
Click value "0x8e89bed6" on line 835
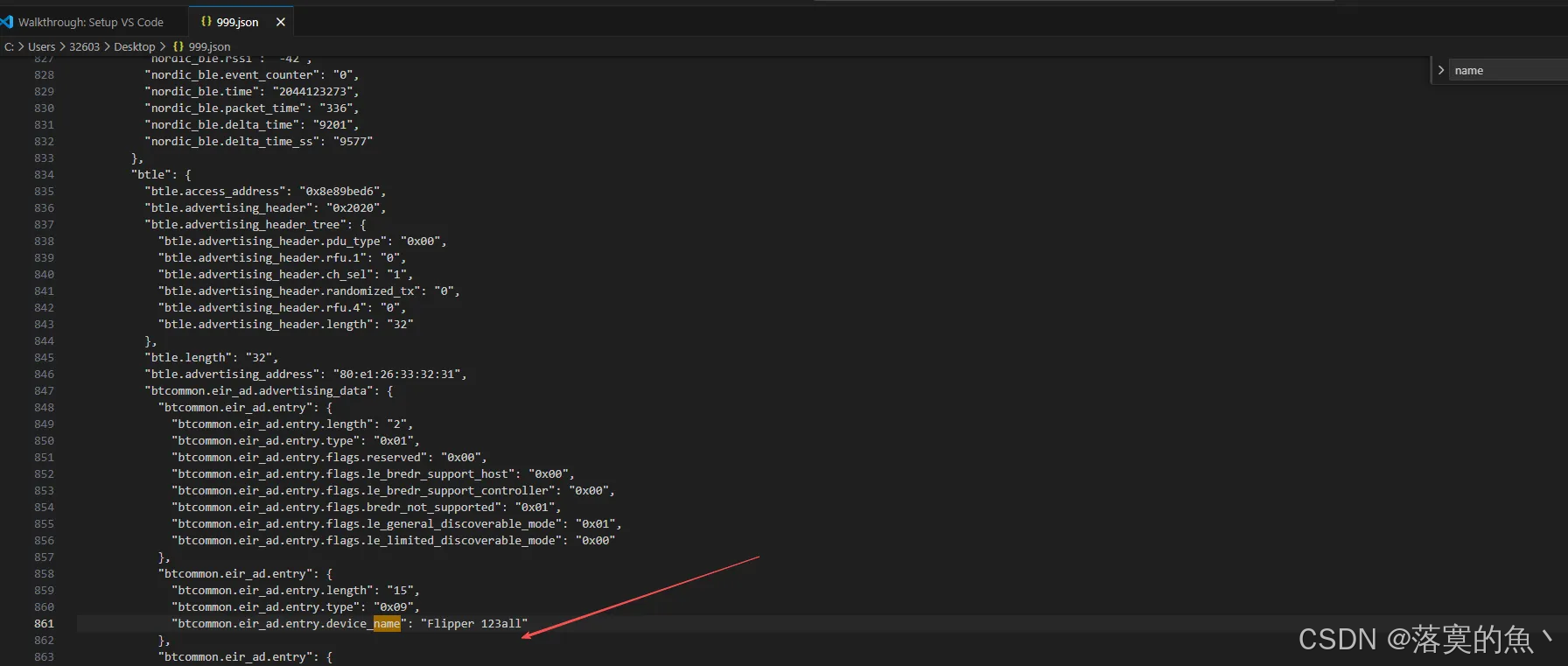339,191
